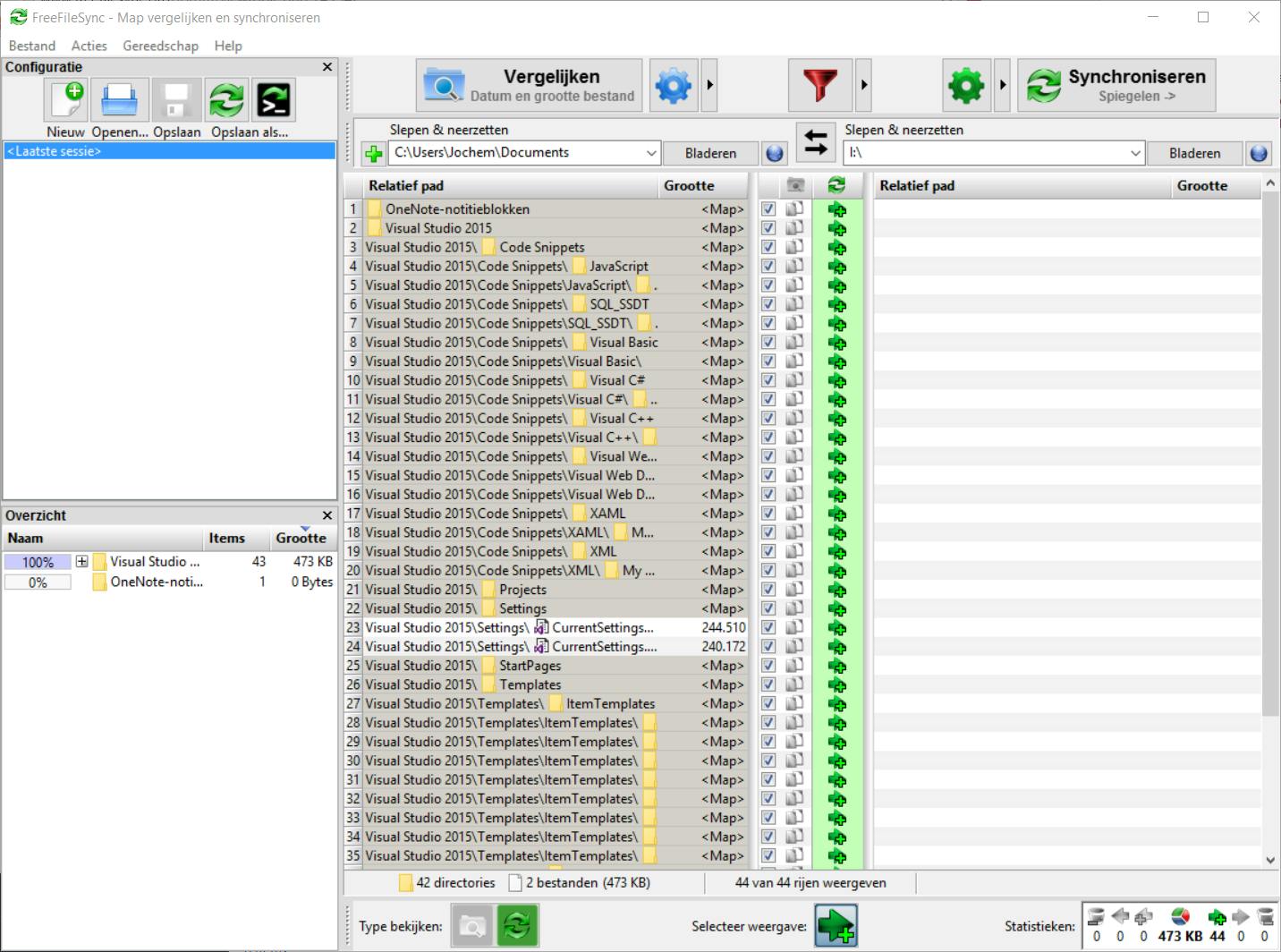Uncheck the checkbox for row 6
Image resolution: width=1281 pixels, height=952 pixels.
(x=768, y=304)
